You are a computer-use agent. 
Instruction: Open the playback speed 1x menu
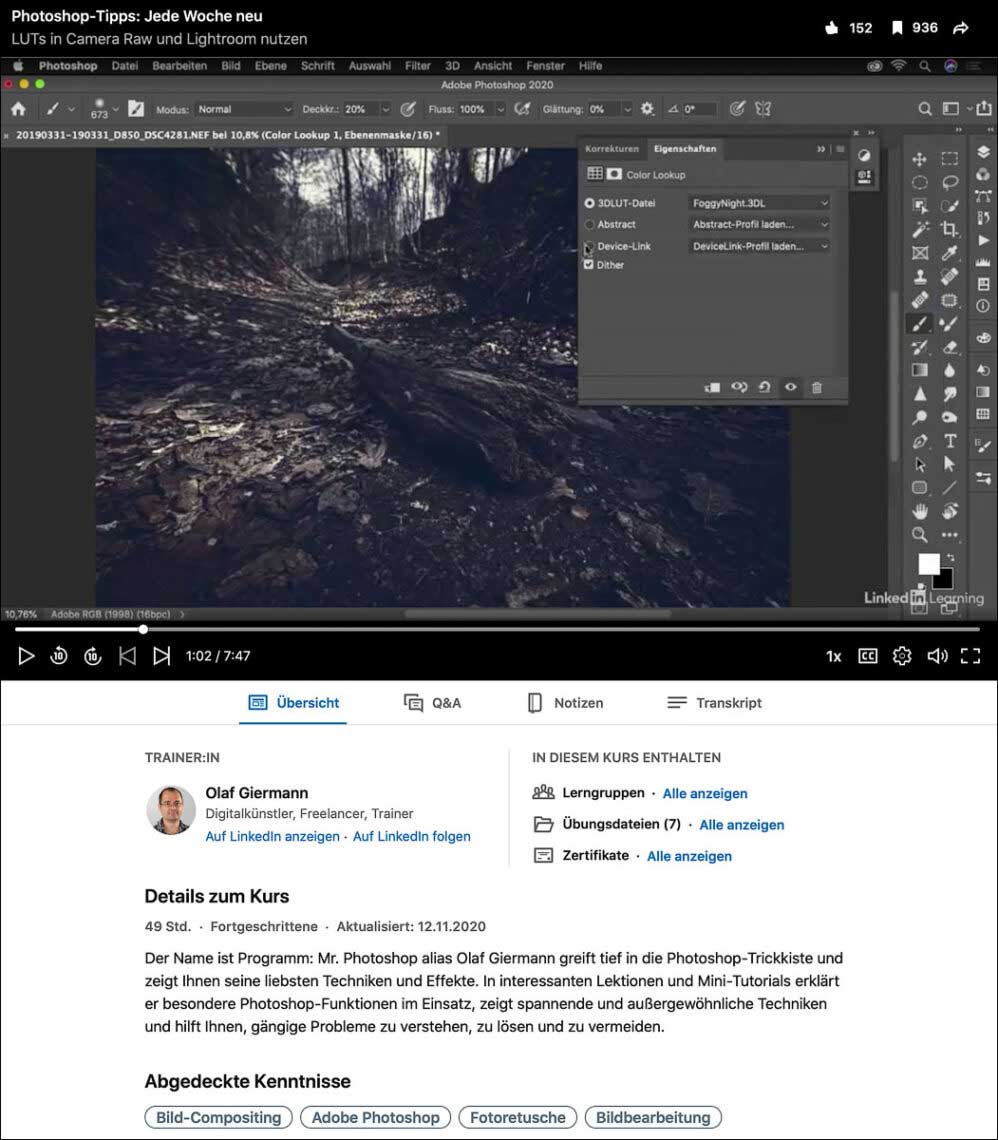click(x=833, y=656)
